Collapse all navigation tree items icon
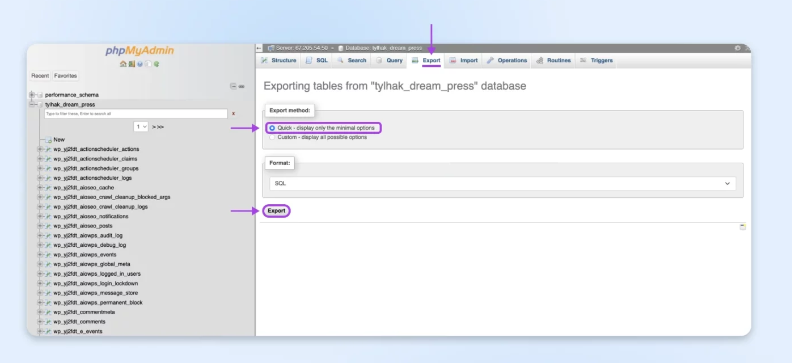 coord(233,86)
